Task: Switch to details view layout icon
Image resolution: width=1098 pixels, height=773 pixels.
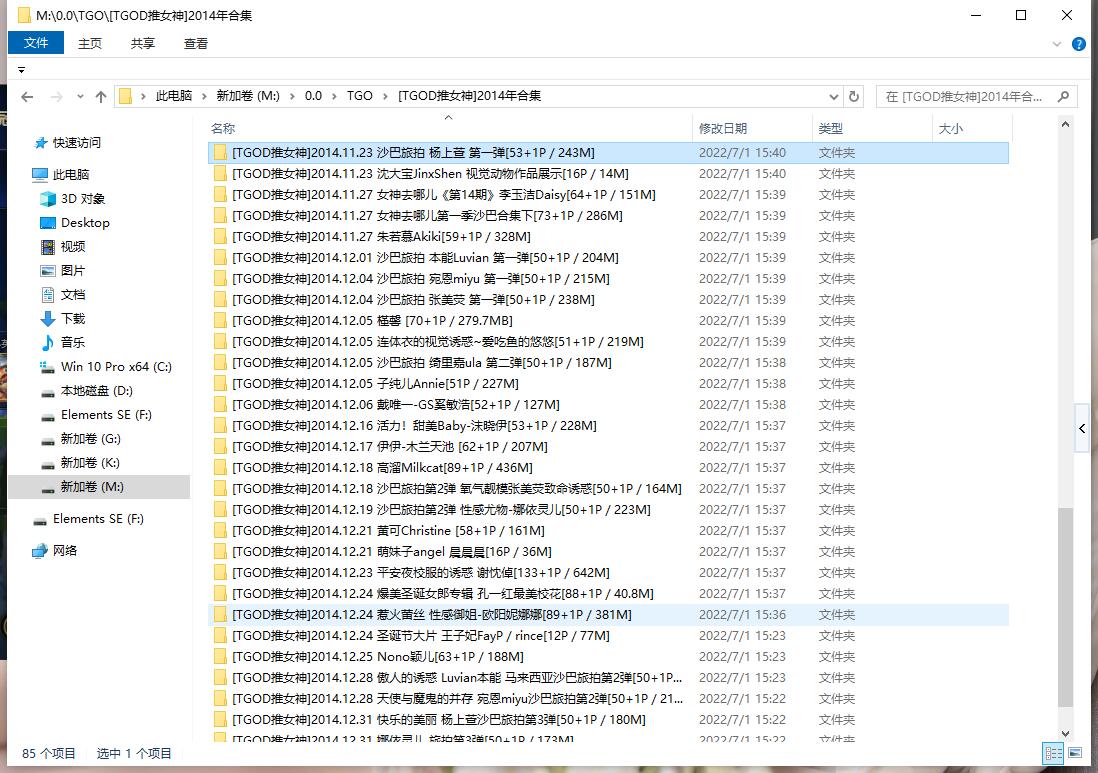Action: 1053,753
